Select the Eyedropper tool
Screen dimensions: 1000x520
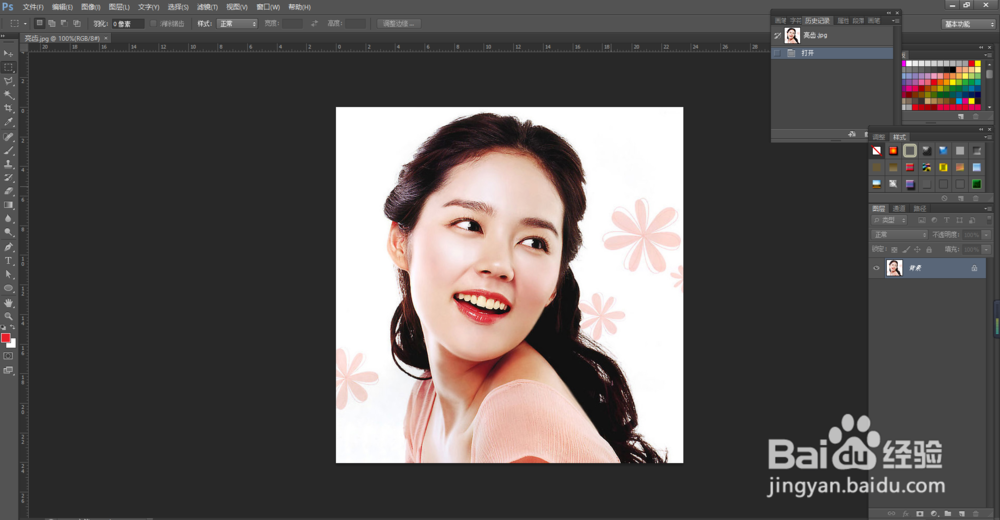click(x=8, y=122)
